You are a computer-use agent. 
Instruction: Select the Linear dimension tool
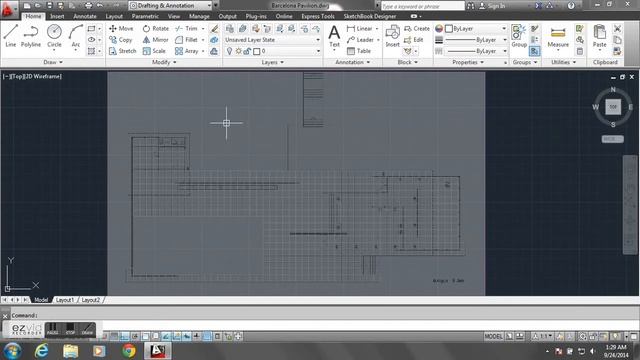(x=360, y=29)
